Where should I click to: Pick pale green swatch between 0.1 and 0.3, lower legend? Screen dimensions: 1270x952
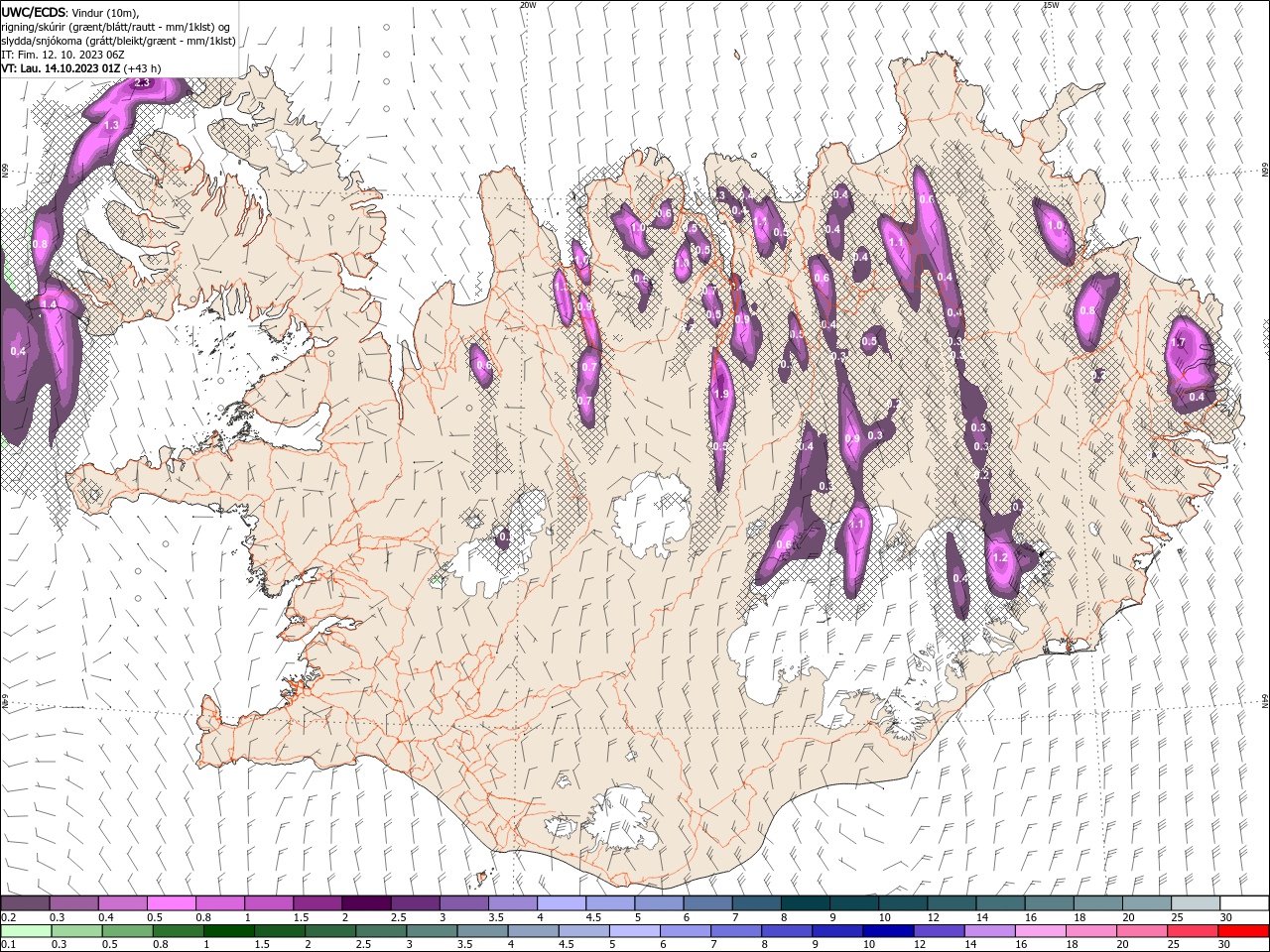coord(25,931)
